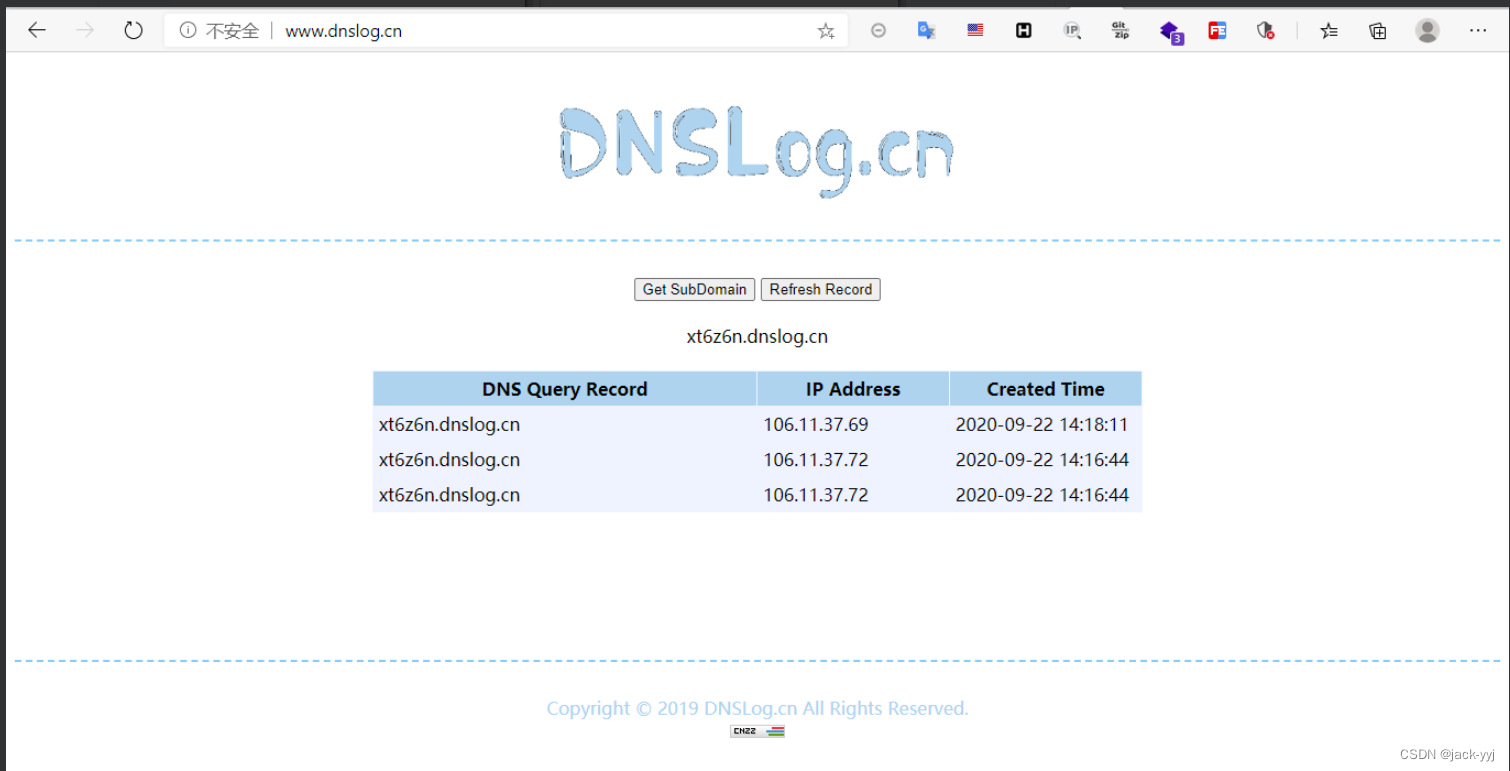Screen dimensions: 1510x771
Task: Open the IP lookup extension
Action: click(x=1072, y=31)
